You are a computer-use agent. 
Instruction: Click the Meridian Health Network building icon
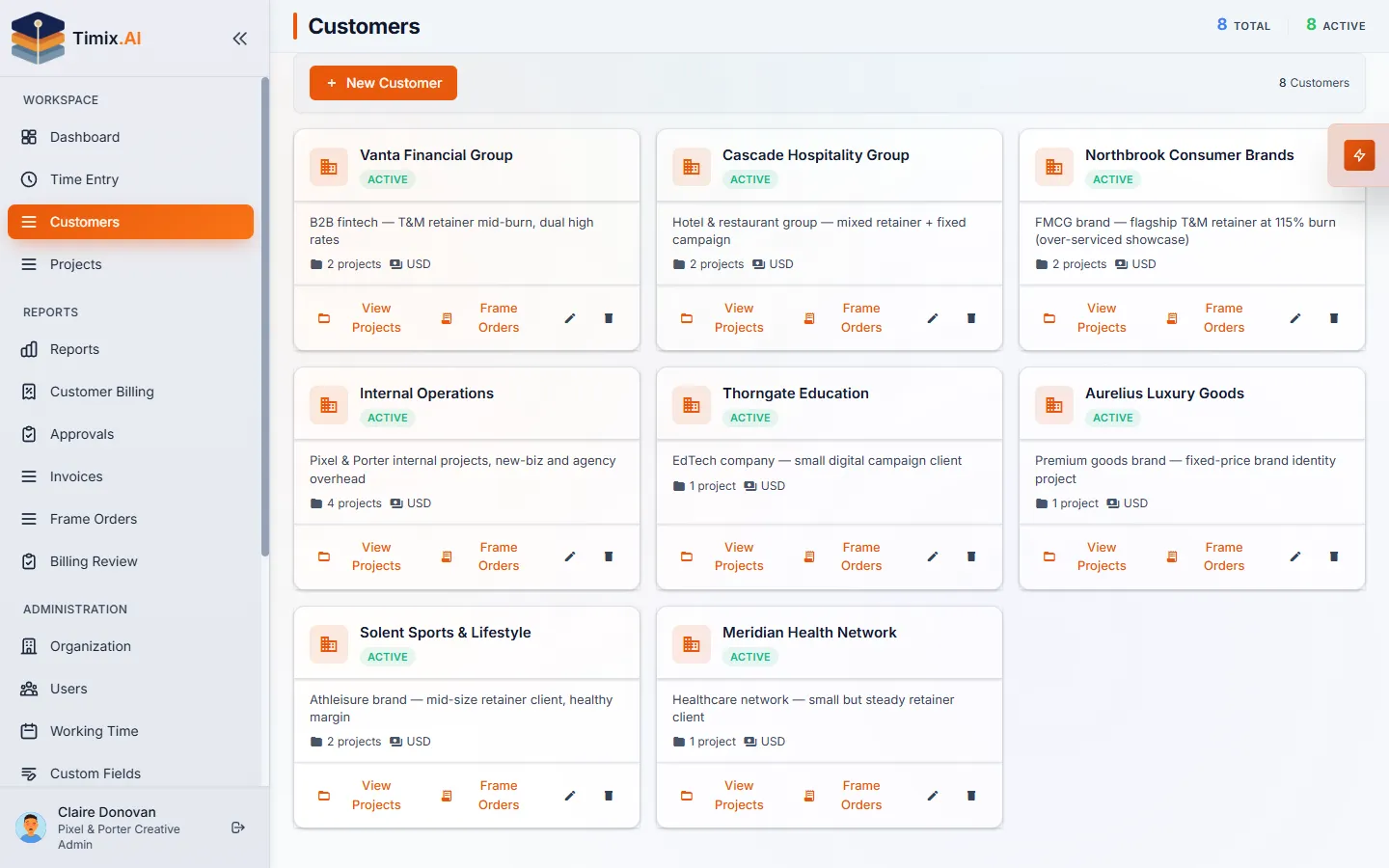point(692,644)
